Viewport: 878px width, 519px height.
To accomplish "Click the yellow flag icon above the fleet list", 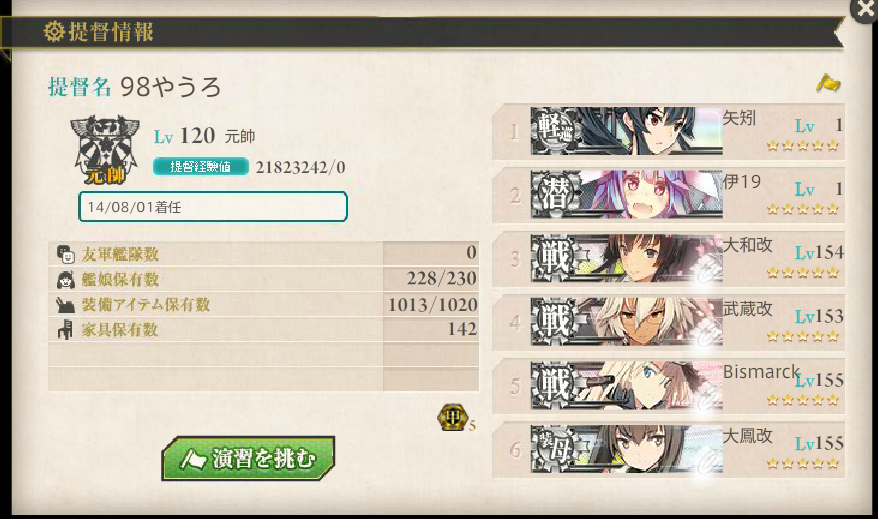I will pos(828,83).
